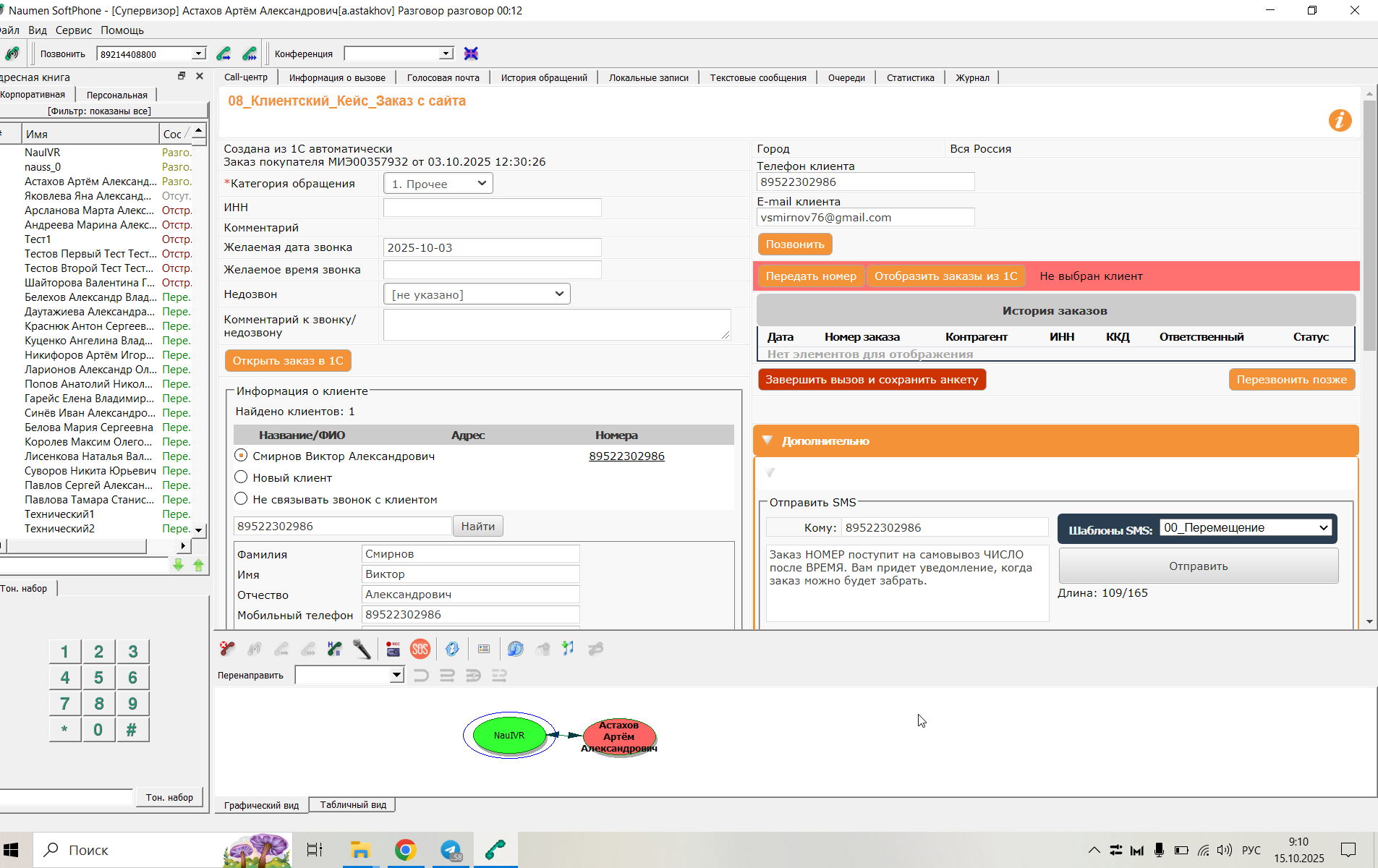Open the orange info icon

pyautogui.click(x=1340, y=120)
